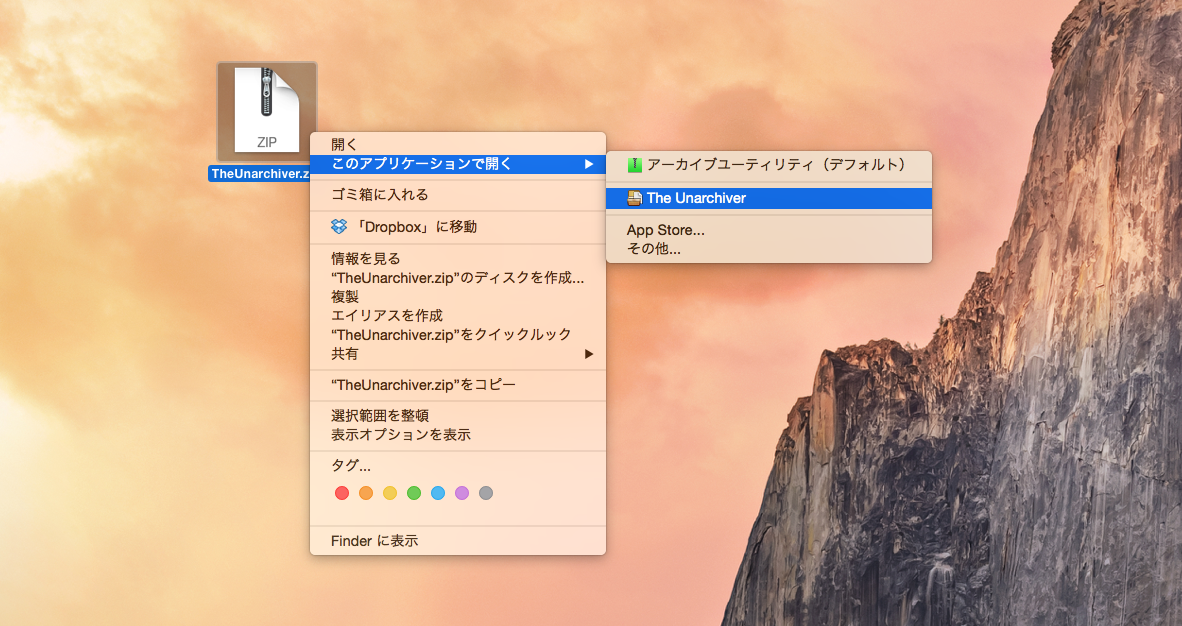Expand the 共有 submenu arrow
This screenshot has height=626, width=1182.
pyautogui.click(x=589, y=354)
